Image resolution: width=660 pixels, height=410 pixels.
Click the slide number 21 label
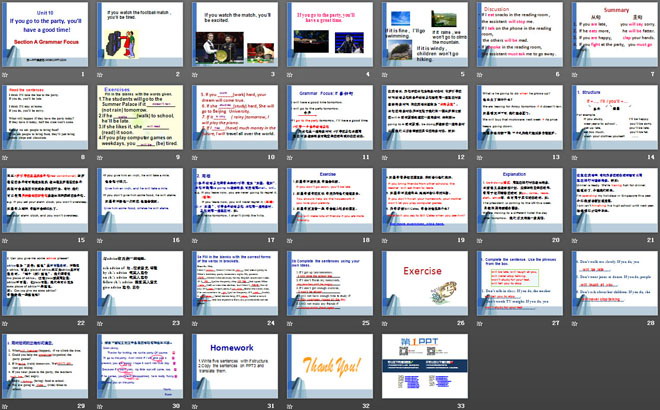tap(651, 240)
